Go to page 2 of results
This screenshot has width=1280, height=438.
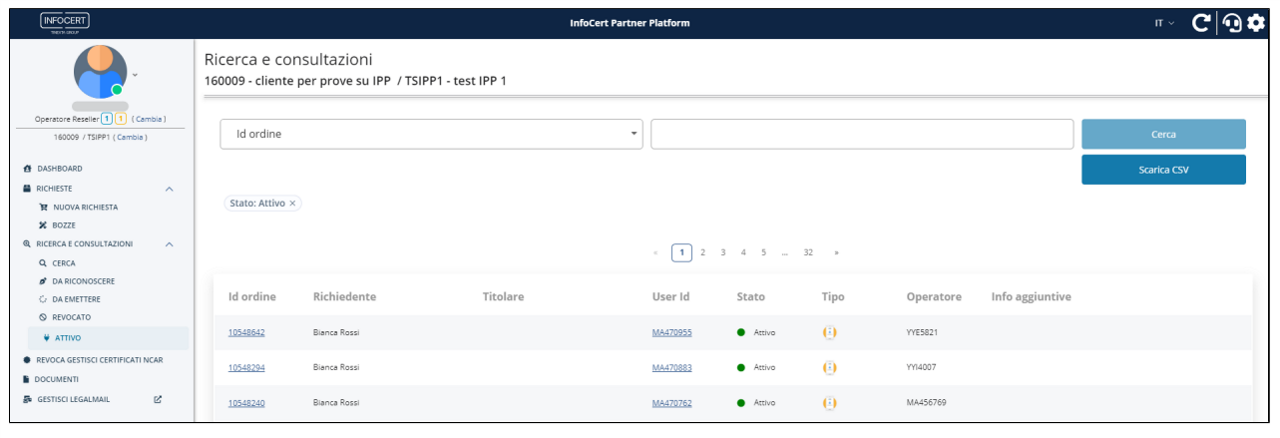click(x=703, y=253)
